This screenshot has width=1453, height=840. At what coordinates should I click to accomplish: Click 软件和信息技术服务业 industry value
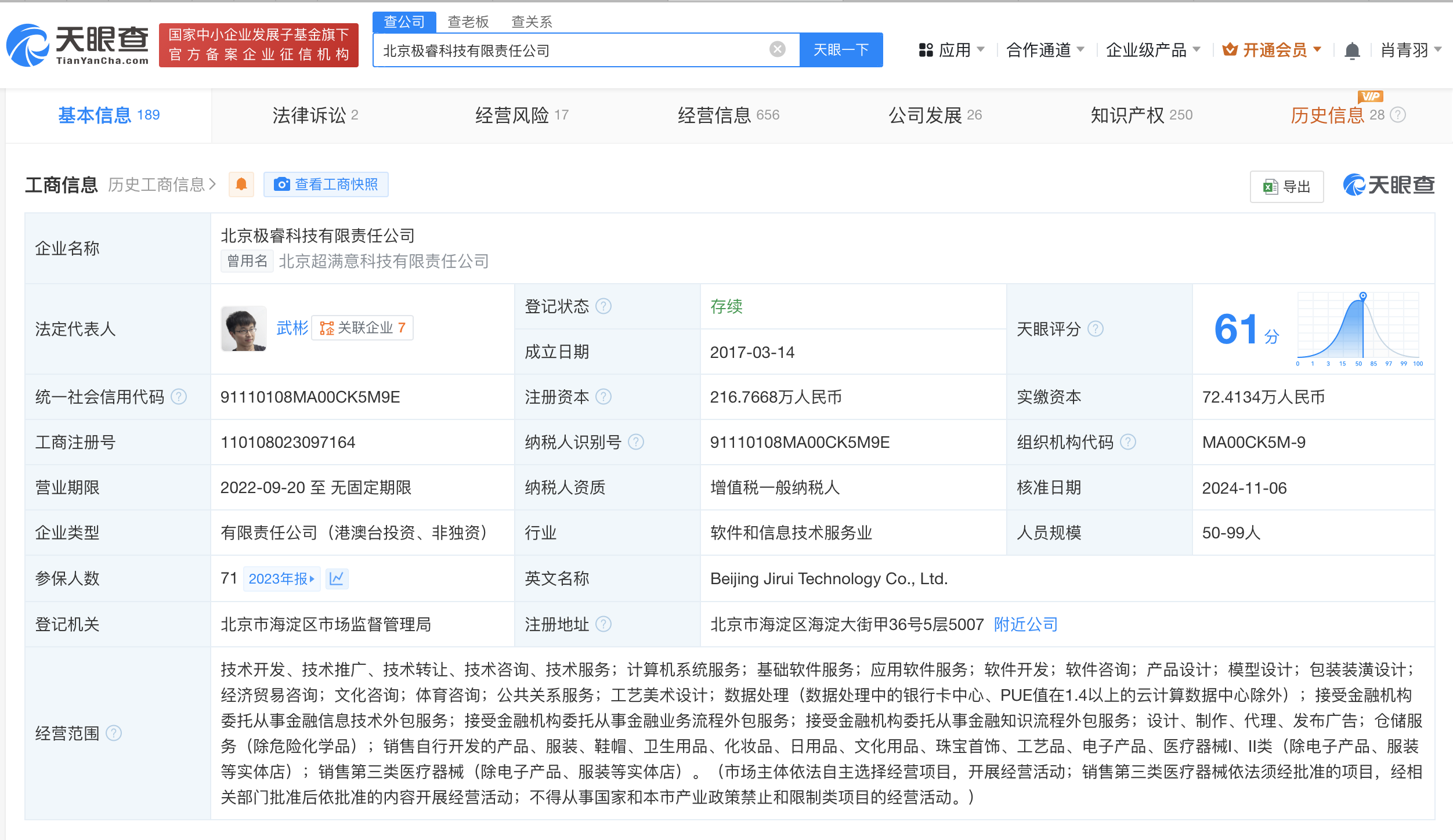tap(791, 533)
